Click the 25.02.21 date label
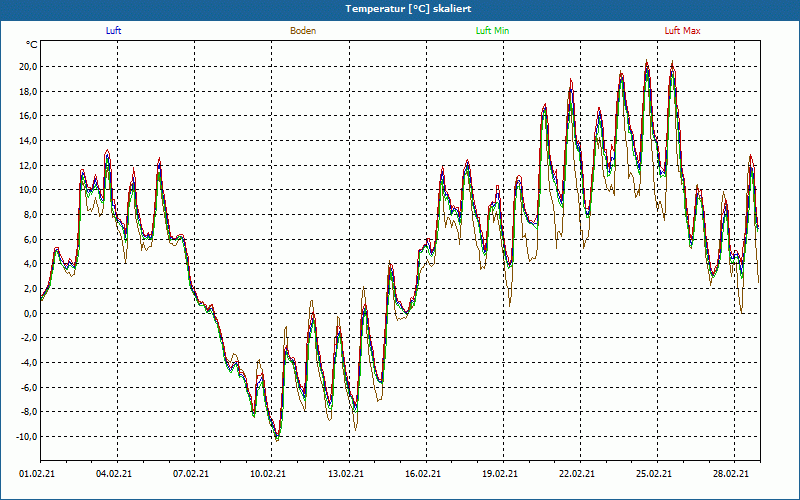800x500 pixels. point(654,473)
